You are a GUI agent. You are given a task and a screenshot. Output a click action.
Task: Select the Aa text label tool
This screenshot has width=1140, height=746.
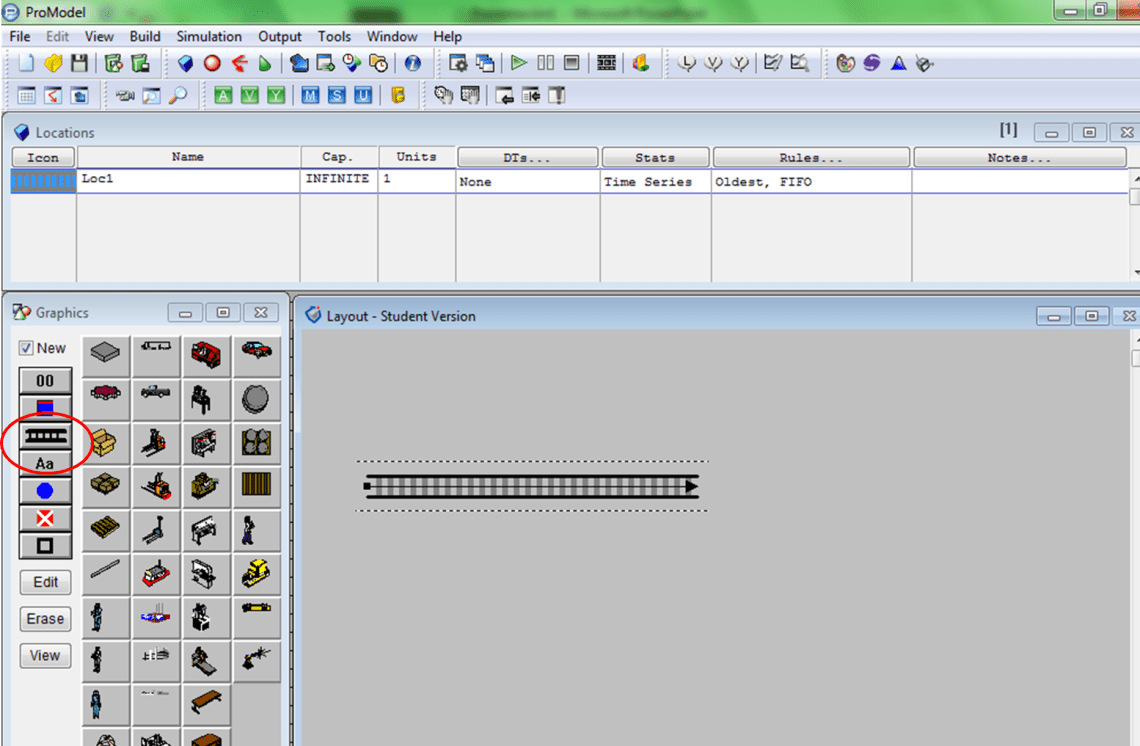click(x=45, y=463)
